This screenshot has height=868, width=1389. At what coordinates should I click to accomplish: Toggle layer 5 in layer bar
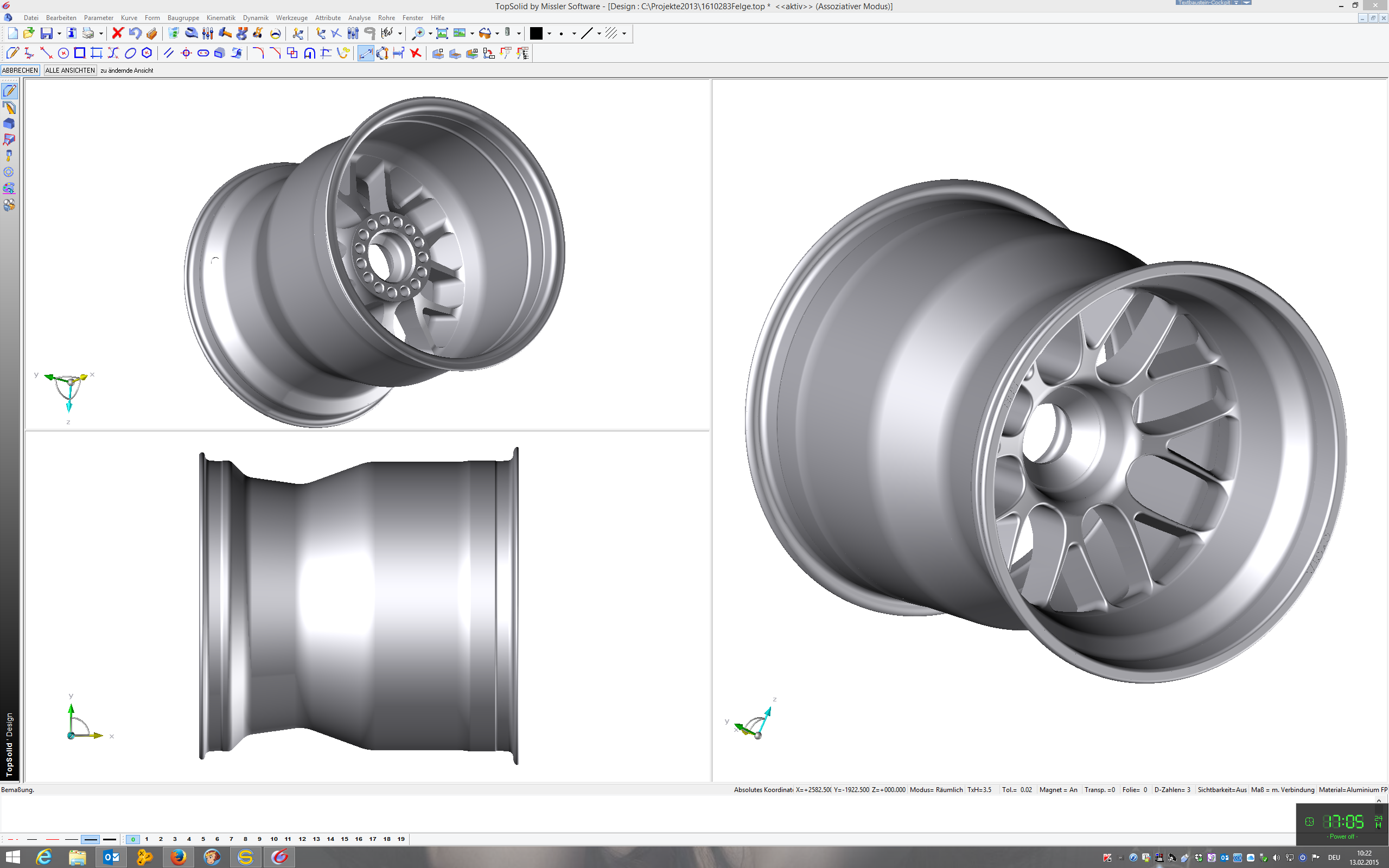(x=202, y=839)
